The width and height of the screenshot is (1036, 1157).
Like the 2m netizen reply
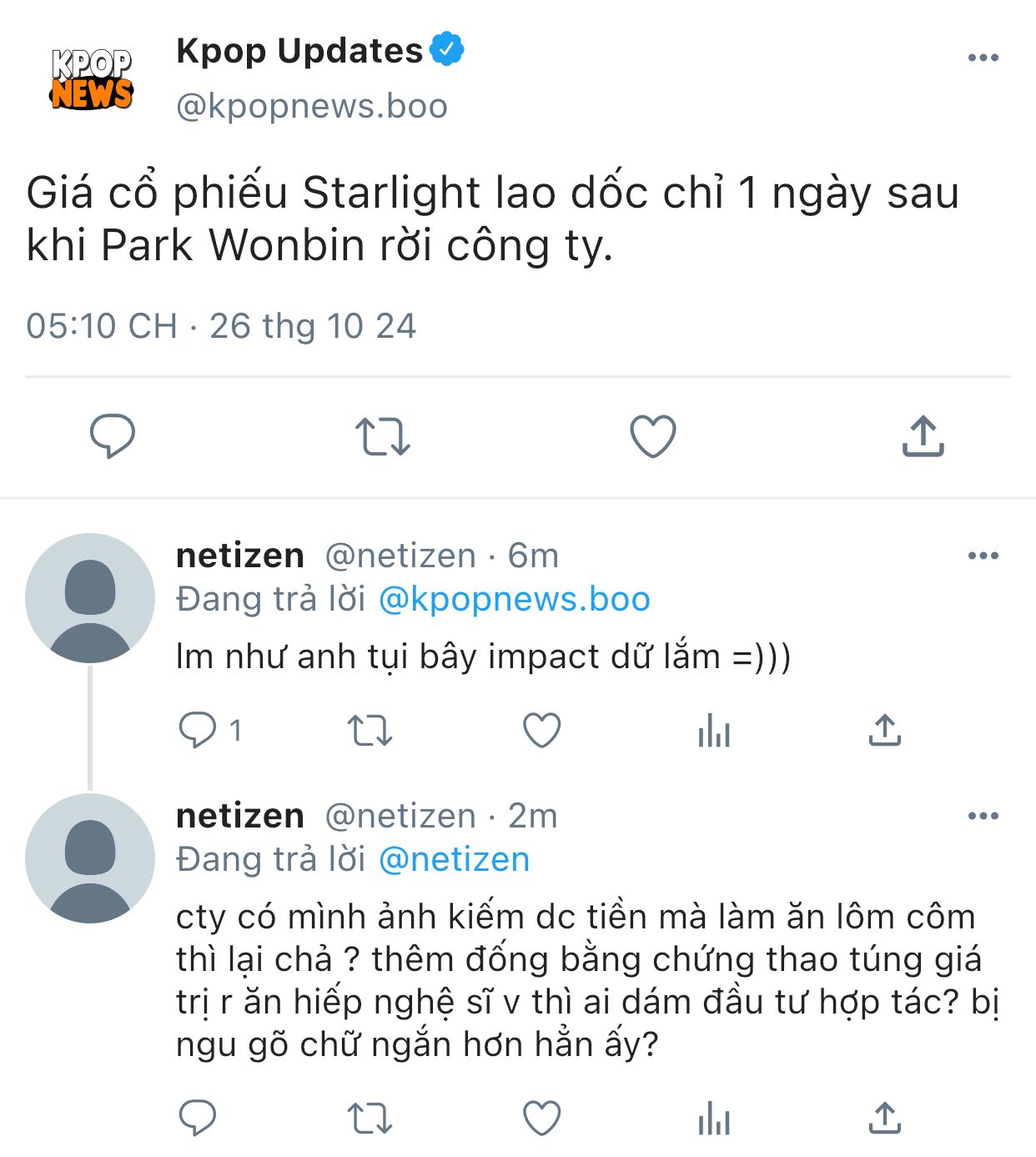click(541, 1118)
